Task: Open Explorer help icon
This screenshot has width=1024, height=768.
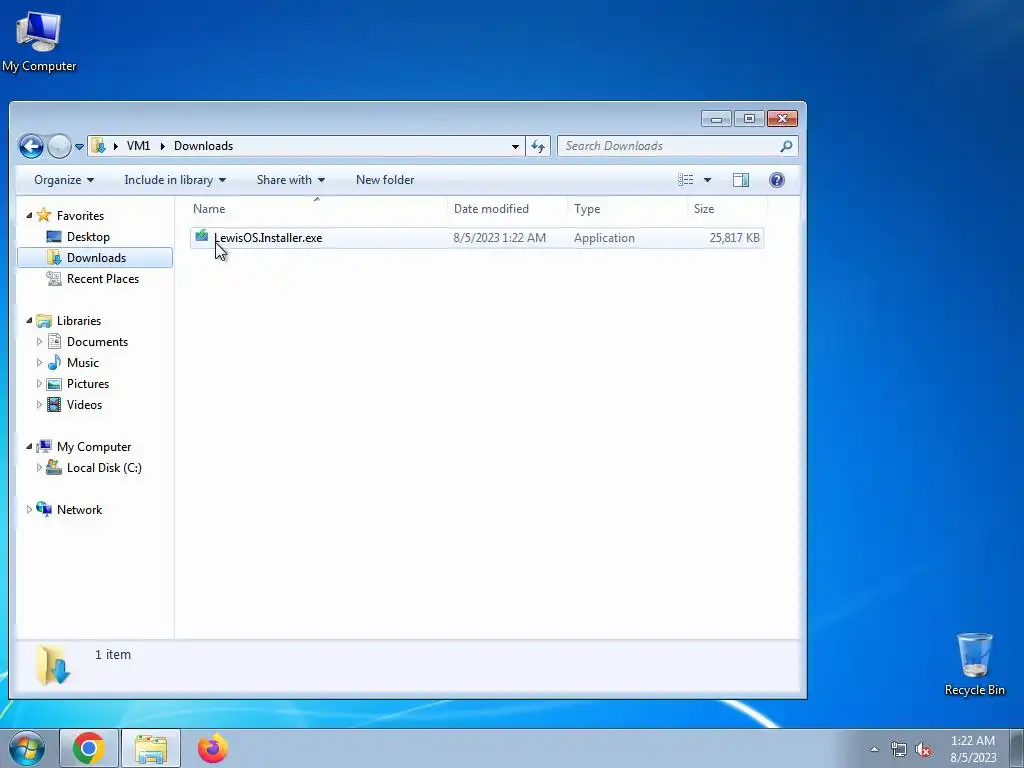Action: point(776,180)
